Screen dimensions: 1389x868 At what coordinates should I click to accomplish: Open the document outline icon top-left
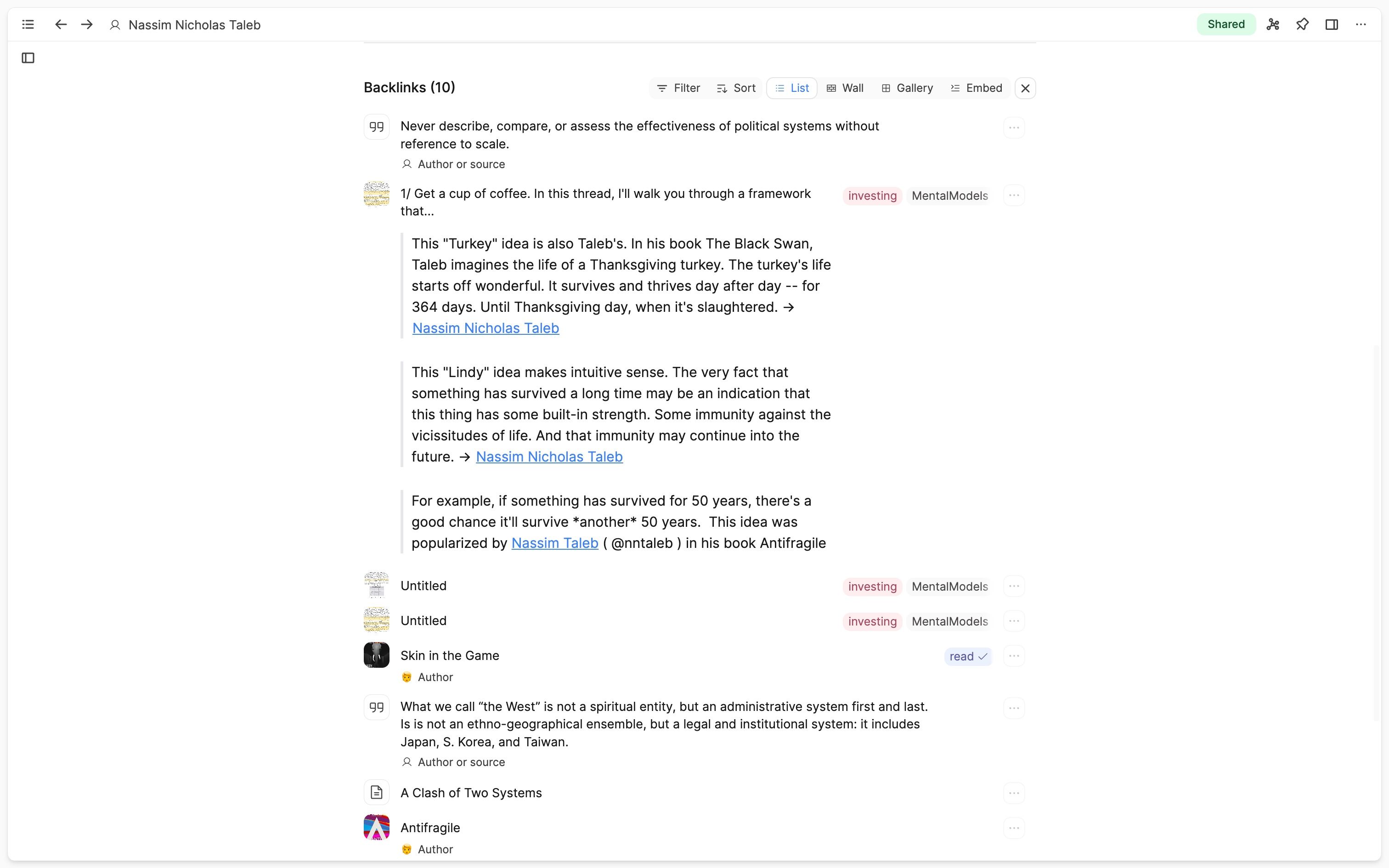tap(28, 24)
